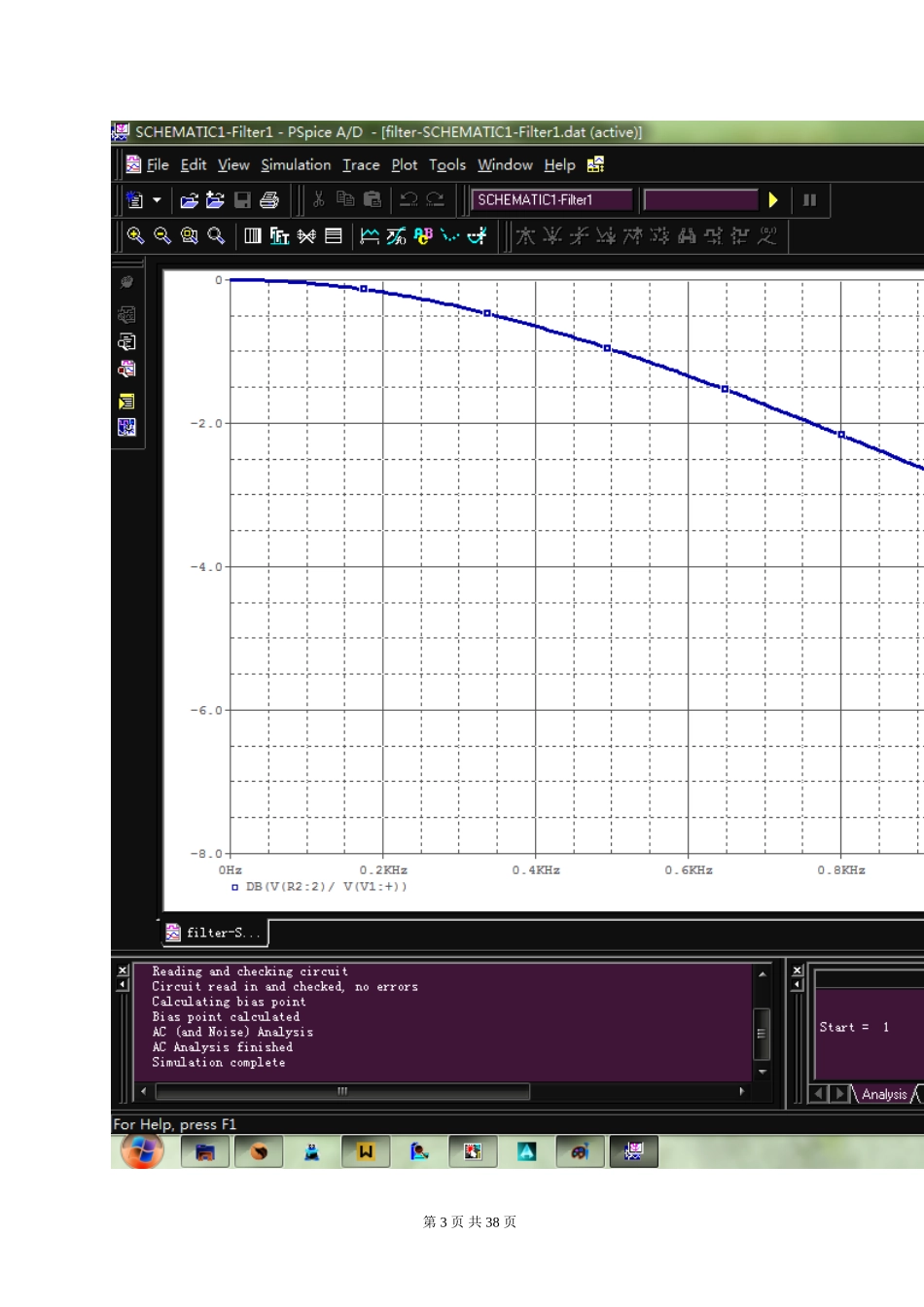
Task: Select the Analysis tab in status pane
Action: click(883, 1095)
